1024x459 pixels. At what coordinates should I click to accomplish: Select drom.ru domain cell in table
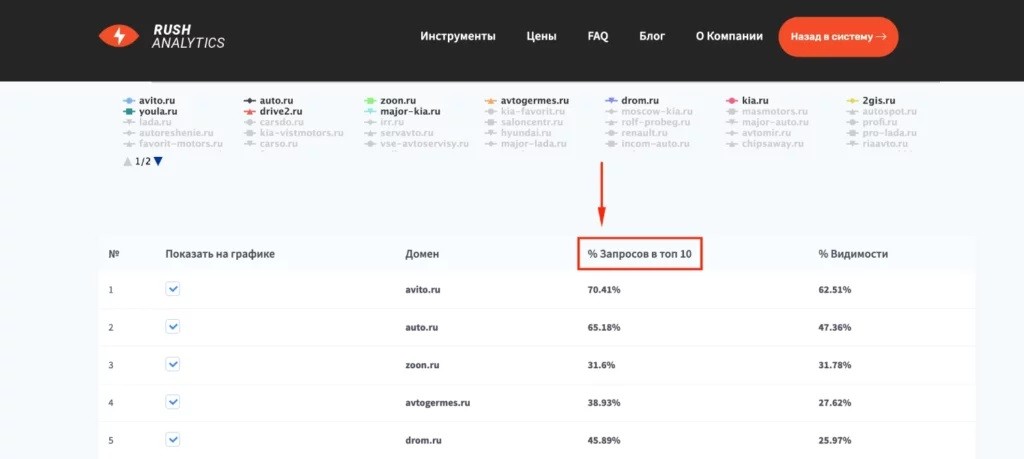click(x=423, y=440)
